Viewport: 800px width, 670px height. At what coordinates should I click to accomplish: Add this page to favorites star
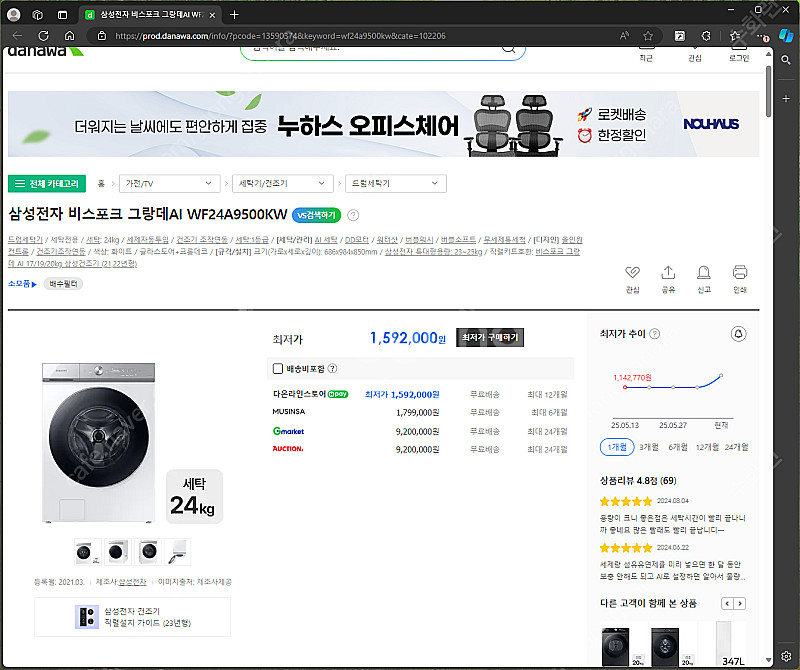[648, 36]
